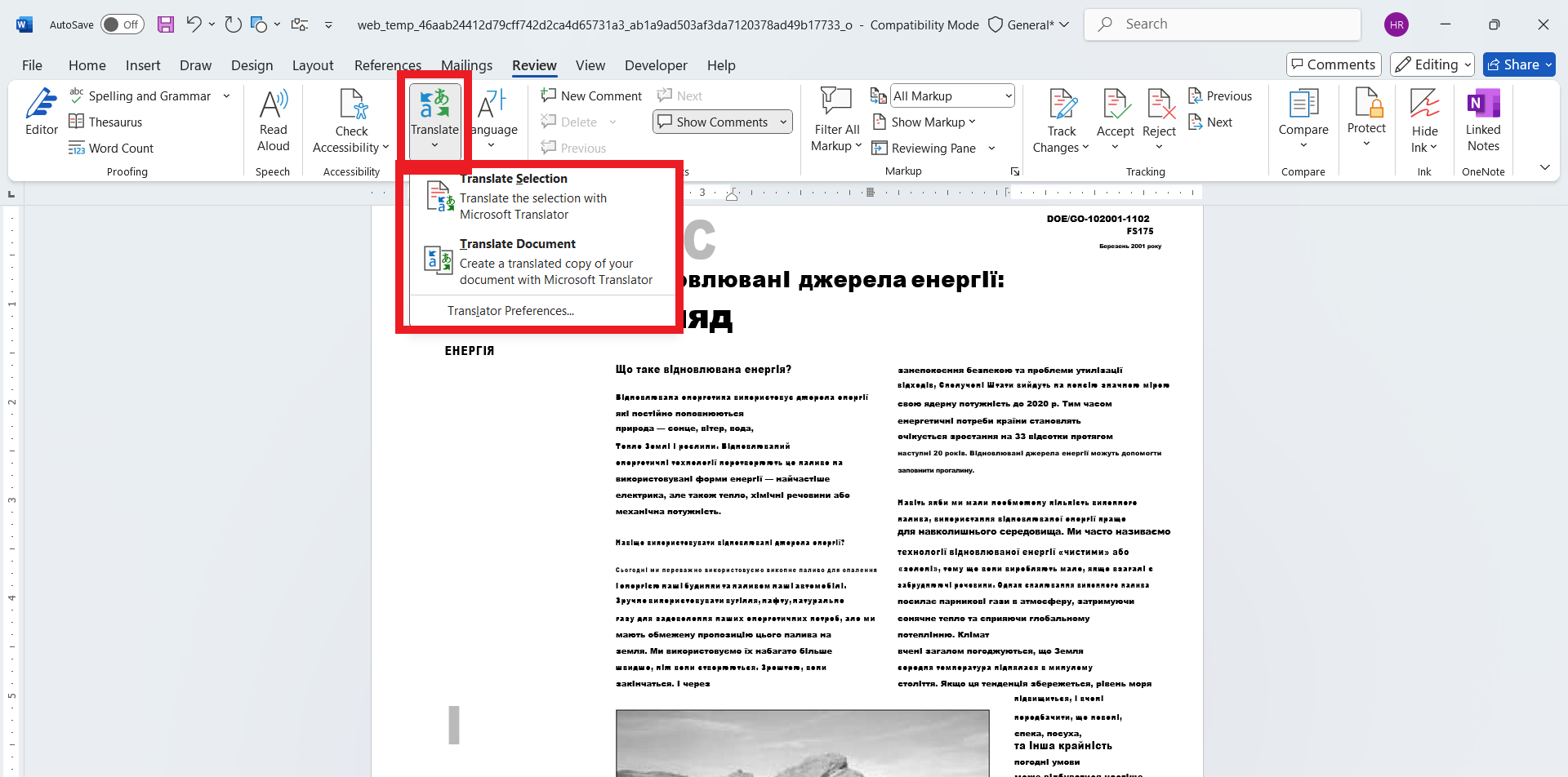
Task: Open the Reviewing Pane
Action: click(924, 149)
